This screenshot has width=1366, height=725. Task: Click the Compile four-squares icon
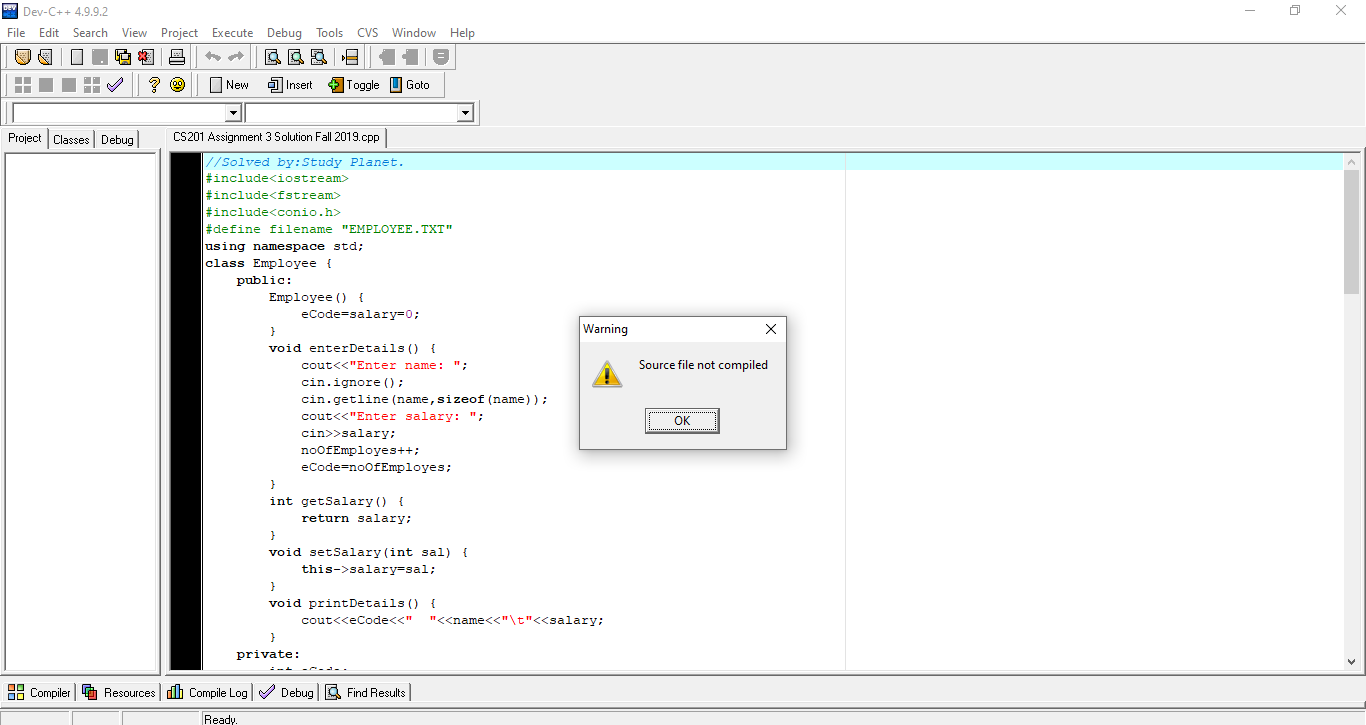pyautogui.click(x=22, y=85)
